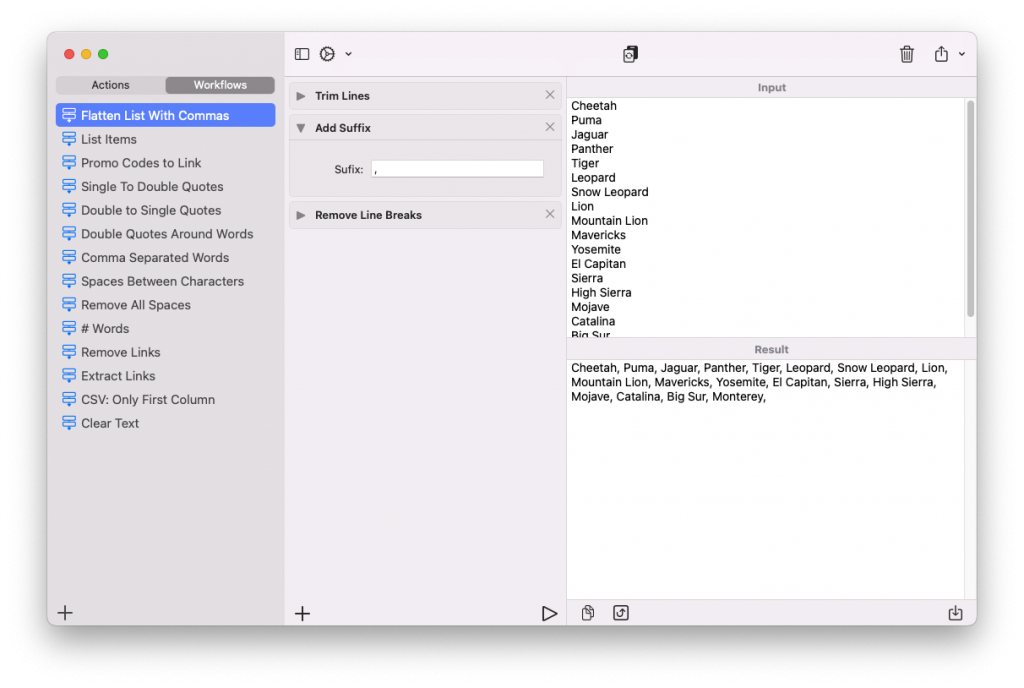Viewport: 1024px width, 688px height.
Task: Click the Trim Lines action title
Action: [342, 96]
